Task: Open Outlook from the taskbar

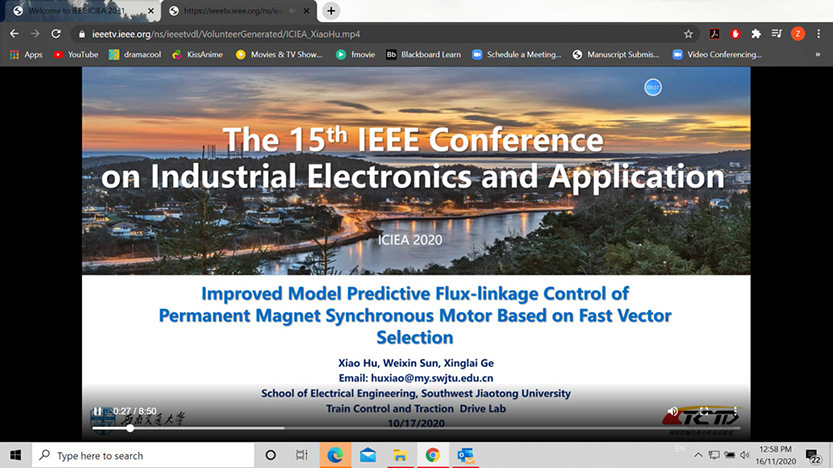Action: click(x=465, y=455)
